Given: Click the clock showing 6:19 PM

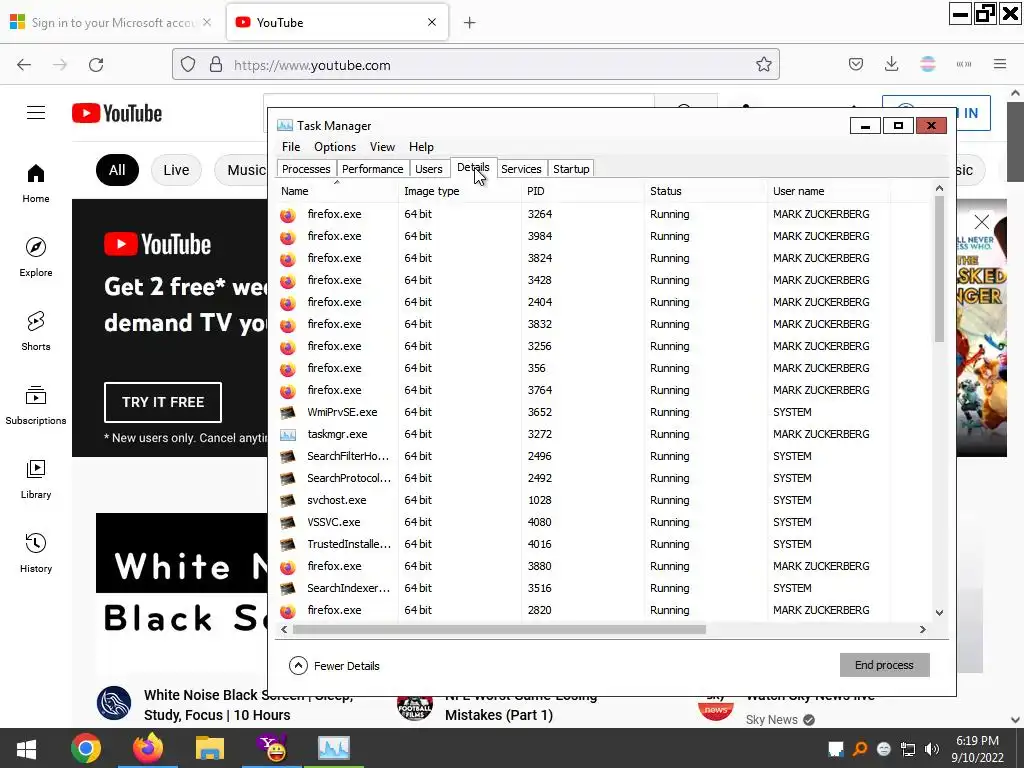Looking at the screenshot, I should (x=977, y=741).
